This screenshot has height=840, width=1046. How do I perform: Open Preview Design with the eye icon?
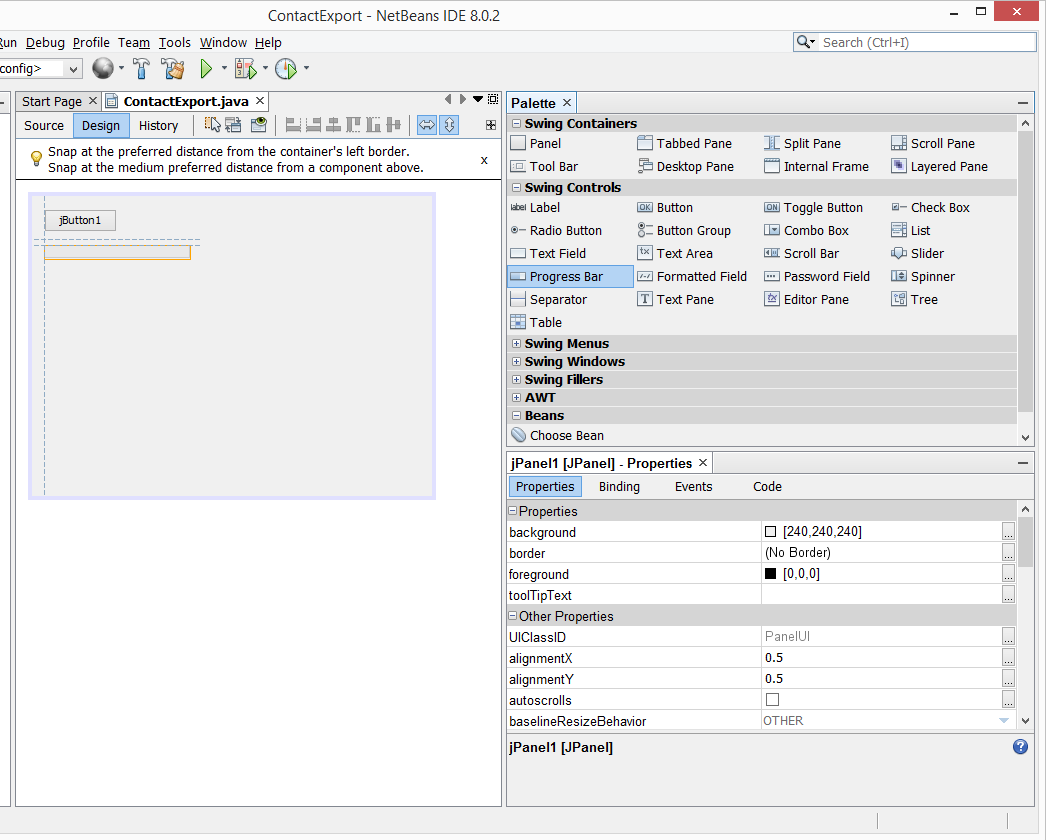[x=259, y=125]
